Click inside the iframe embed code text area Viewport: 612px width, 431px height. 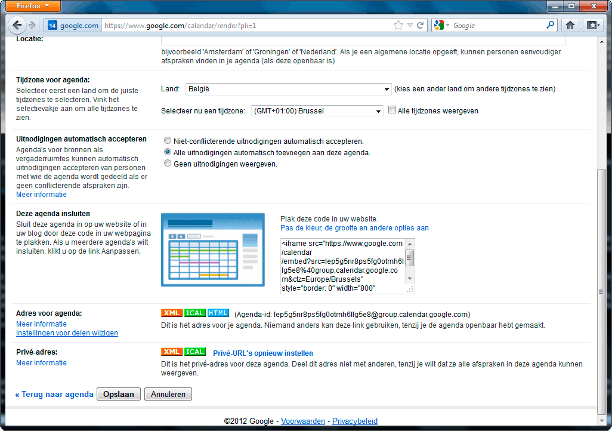pos(342,265)
